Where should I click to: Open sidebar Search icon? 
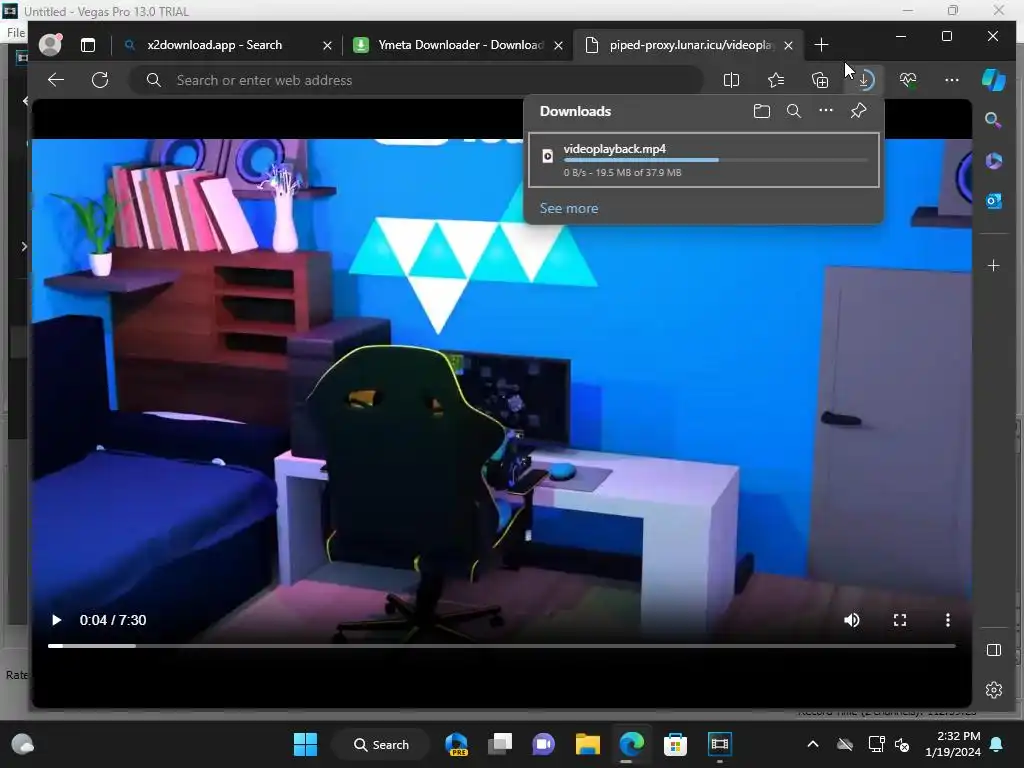(993, 120)
